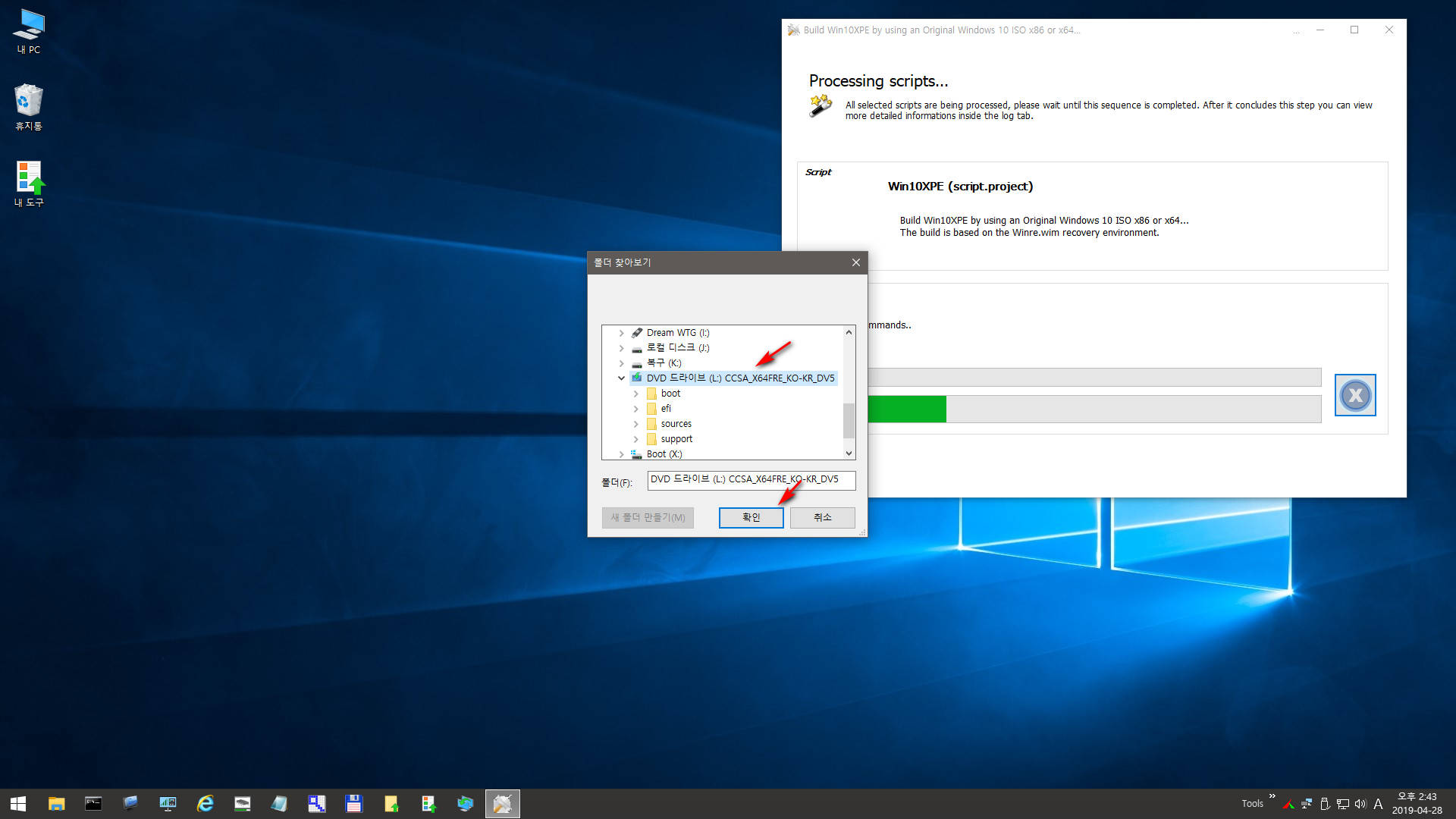This screenshot has height=819, width=1456.
Task: Click the folder tree scroll down arrow
Action: tap(849, 453)
